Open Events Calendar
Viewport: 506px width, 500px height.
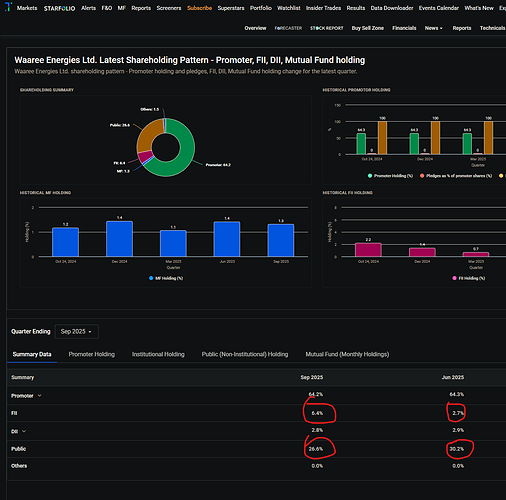click(439, 8)
